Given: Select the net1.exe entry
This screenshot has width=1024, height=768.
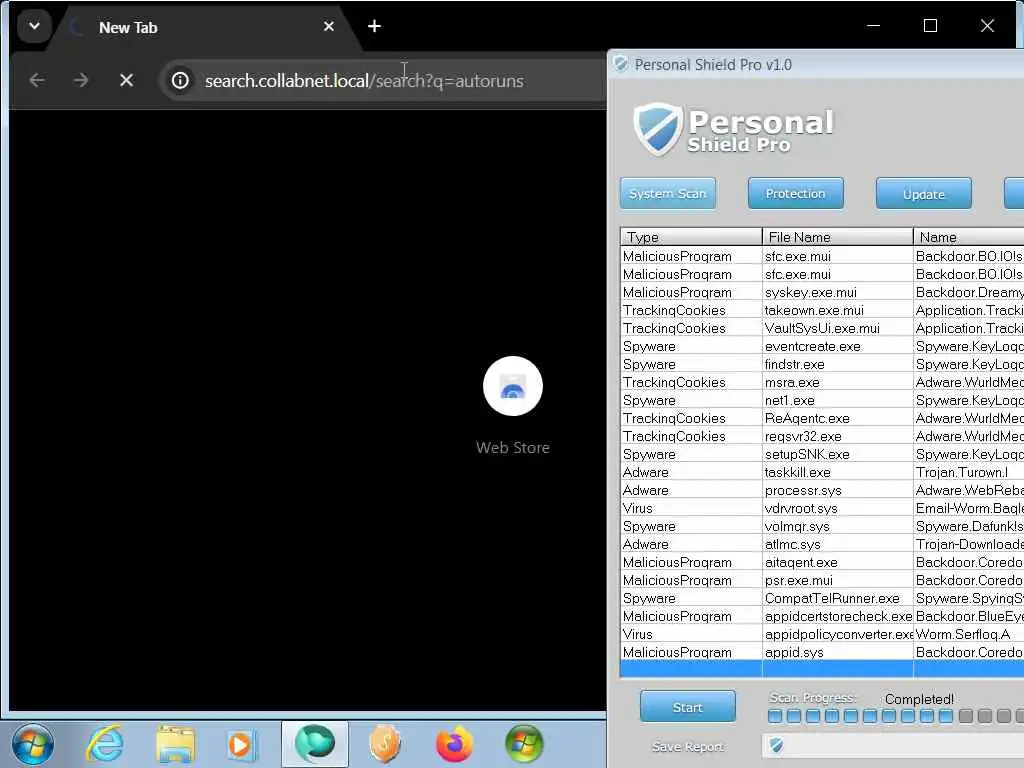Looking at the screenshot, I should pyautogui.click(x=822, y=400).
